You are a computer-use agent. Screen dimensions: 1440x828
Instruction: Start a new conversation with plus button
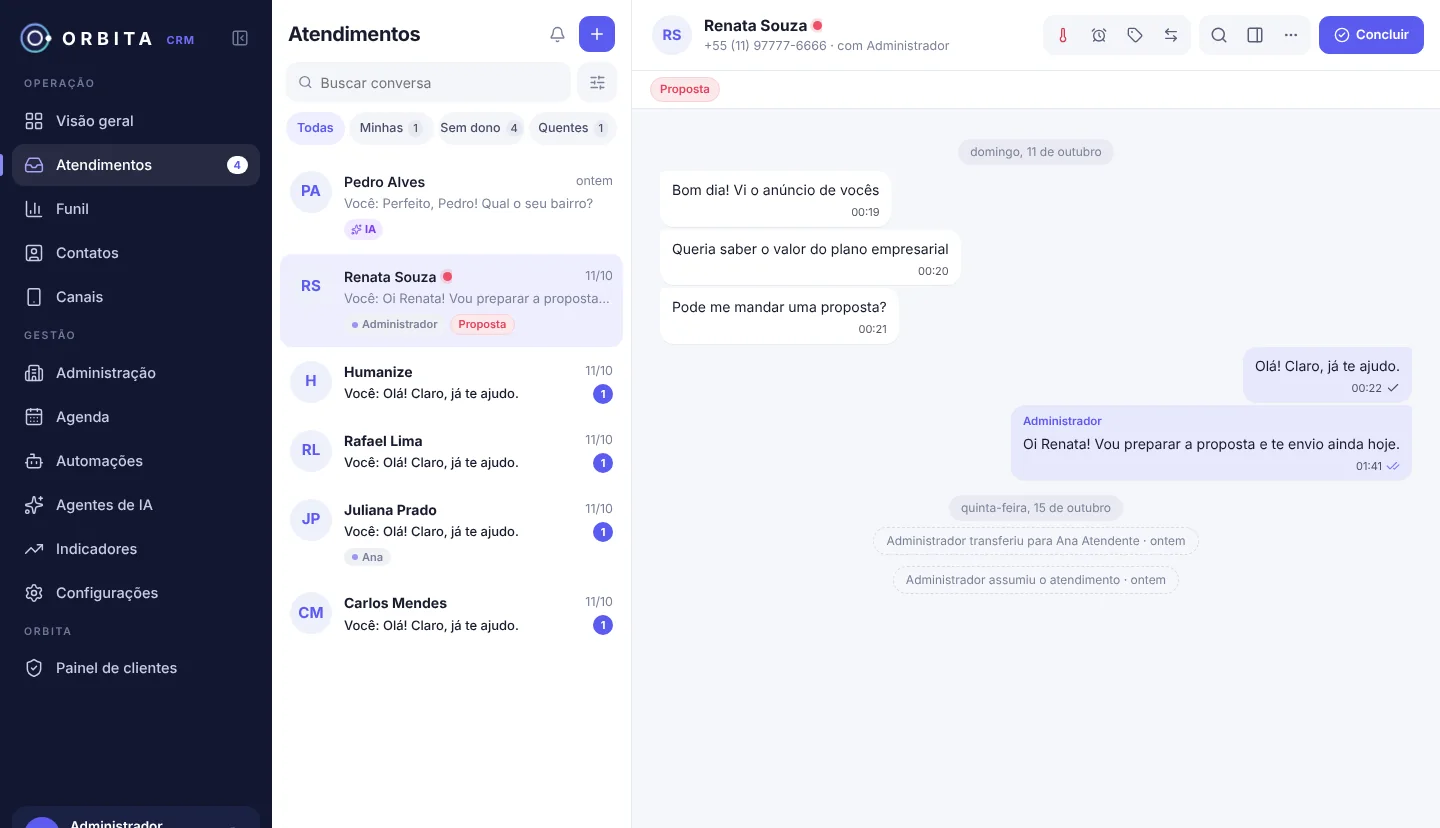pos(597,34)
